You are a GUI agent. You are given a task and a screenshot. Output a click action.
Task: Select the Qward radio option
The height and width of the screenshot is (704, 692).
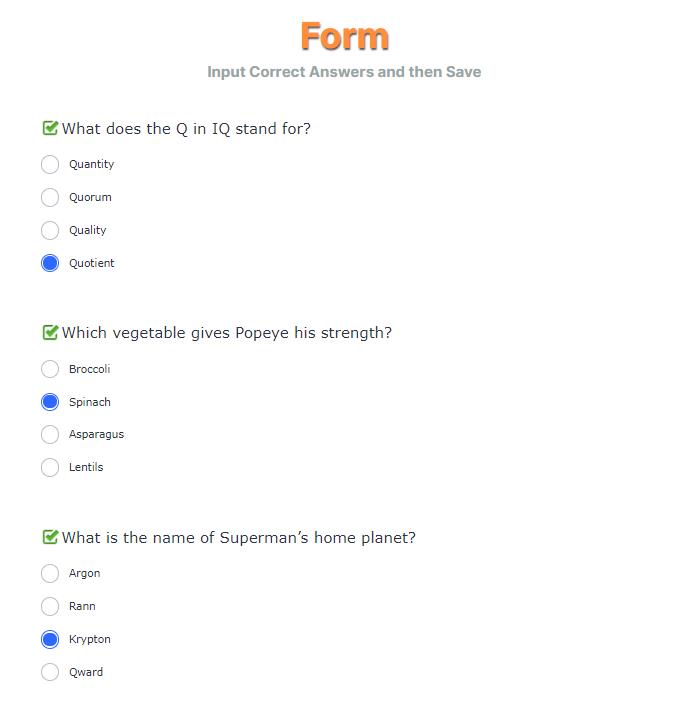coord(50,672)
